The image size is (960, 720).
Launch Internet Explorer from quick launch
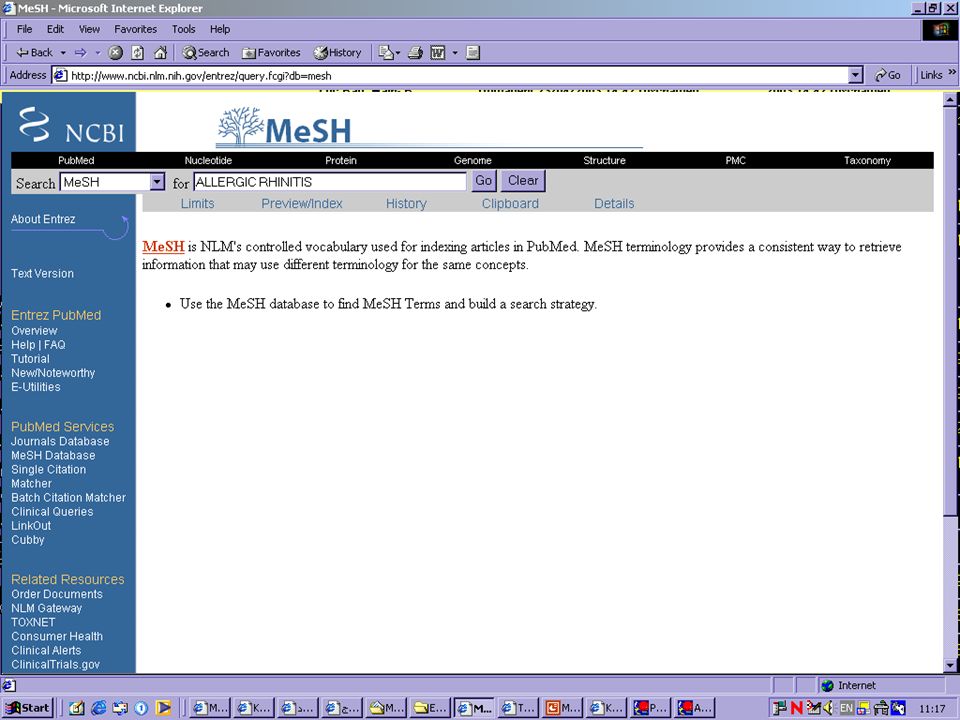click(x=99, y=708)
